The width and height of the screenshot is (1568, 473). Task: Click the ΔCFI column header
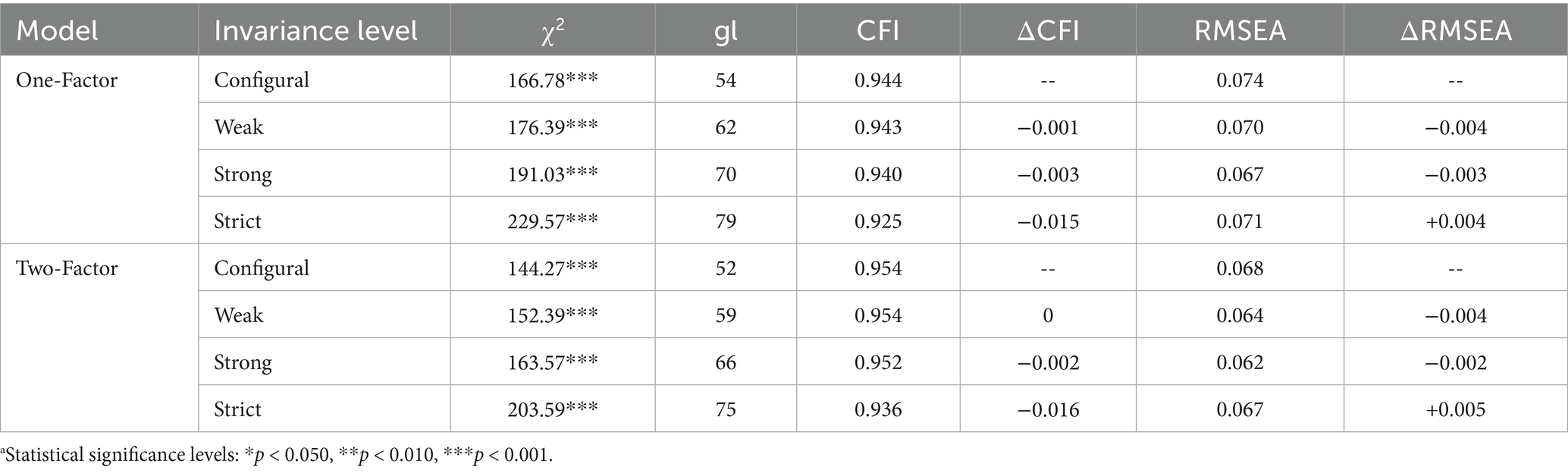(x=1048, y=31)
